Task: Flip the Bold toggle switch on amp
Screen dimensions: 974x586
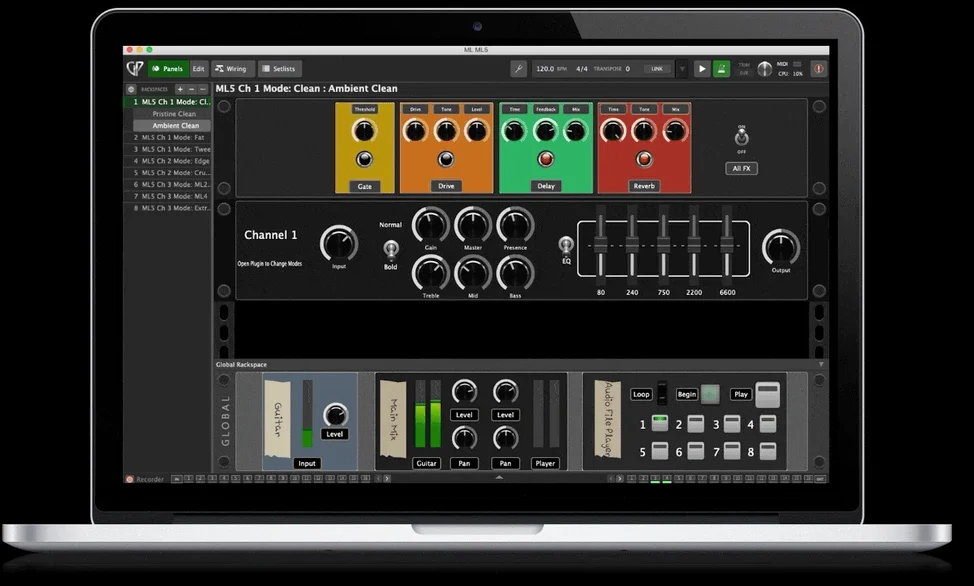Action: coord(390,249)
